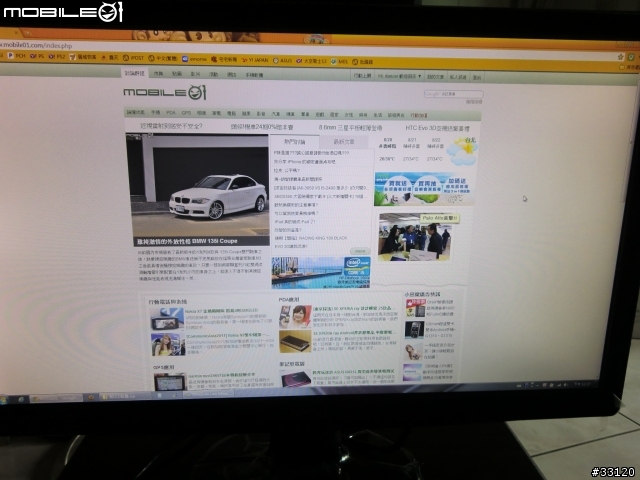Select the first top-strip navigation tab

point(135,73)
